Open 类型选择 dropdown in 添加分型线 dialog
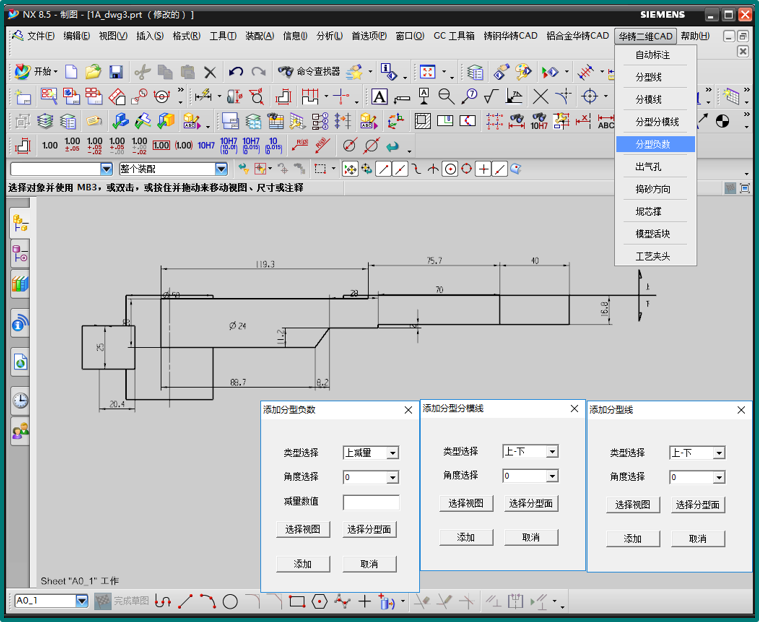The height and width of the screenshot is (622, 759). pos(719,453)
